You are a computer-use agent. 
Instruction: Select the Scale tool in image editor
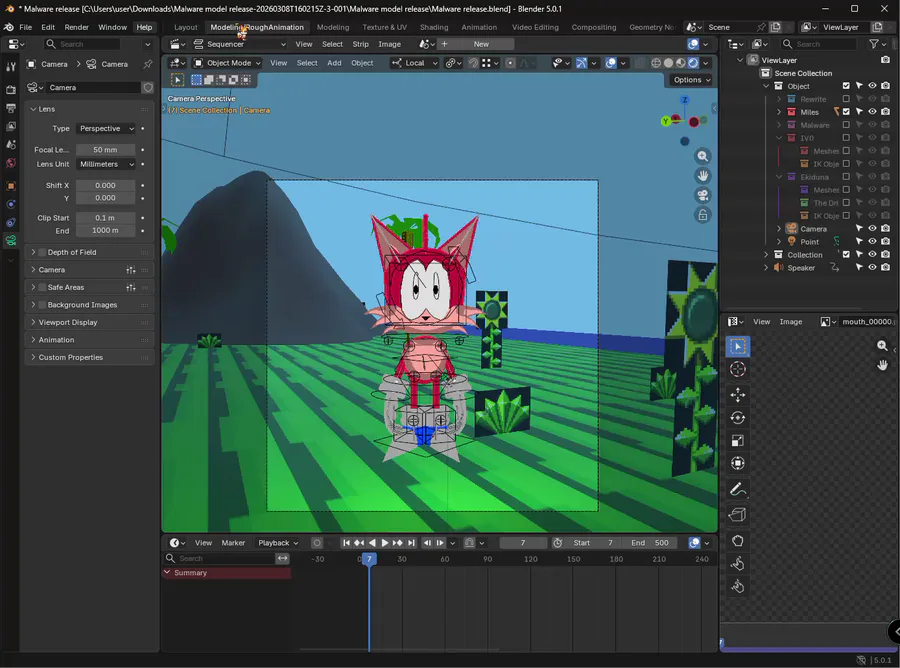click(x=738, y=441)
